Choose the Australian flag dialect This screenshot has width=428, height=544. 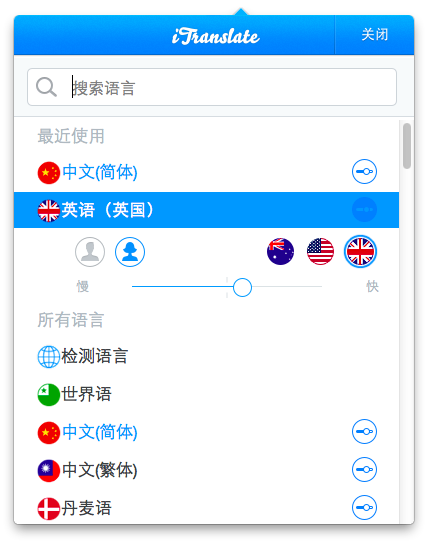tap(280, 252)
